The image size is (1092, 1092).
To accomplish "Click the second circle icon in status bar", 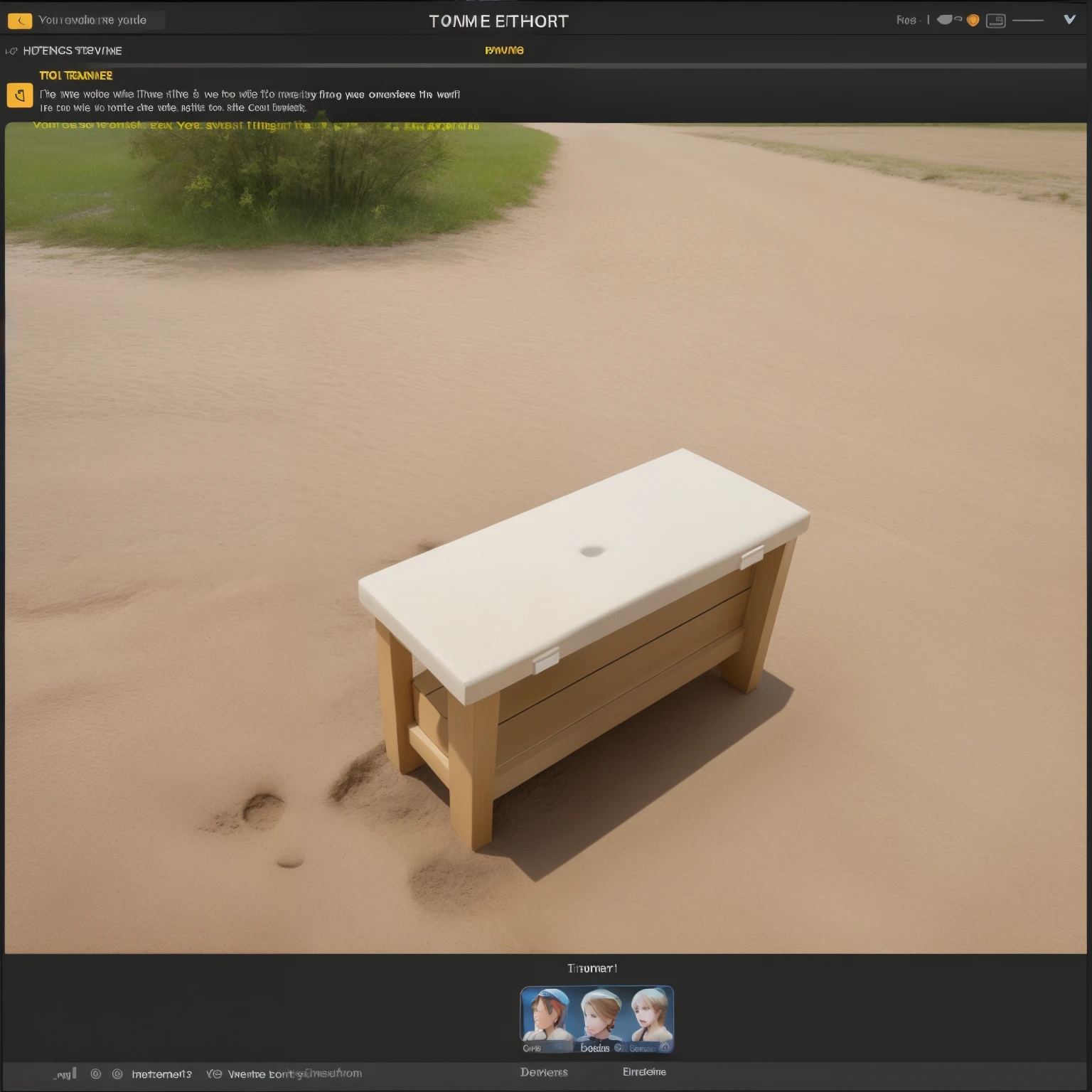I will [x=117, y=1074].
